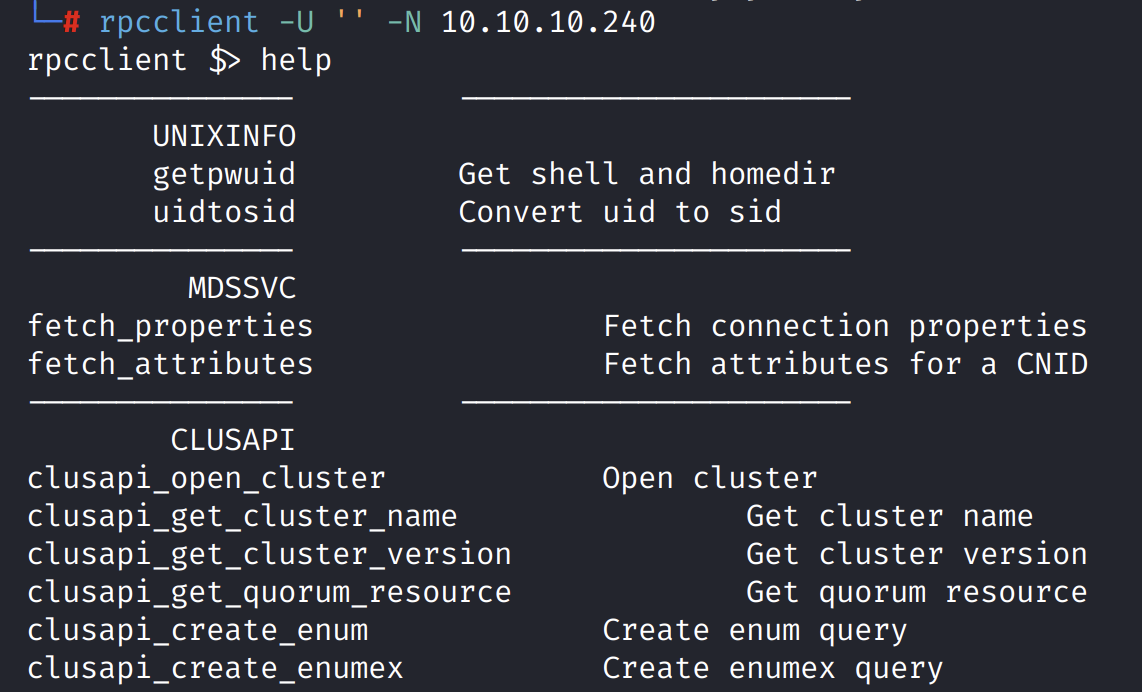This screenshot has width=1142, height=692.
Task: Click the UNIXINFO section header
Action: point(224,136)
